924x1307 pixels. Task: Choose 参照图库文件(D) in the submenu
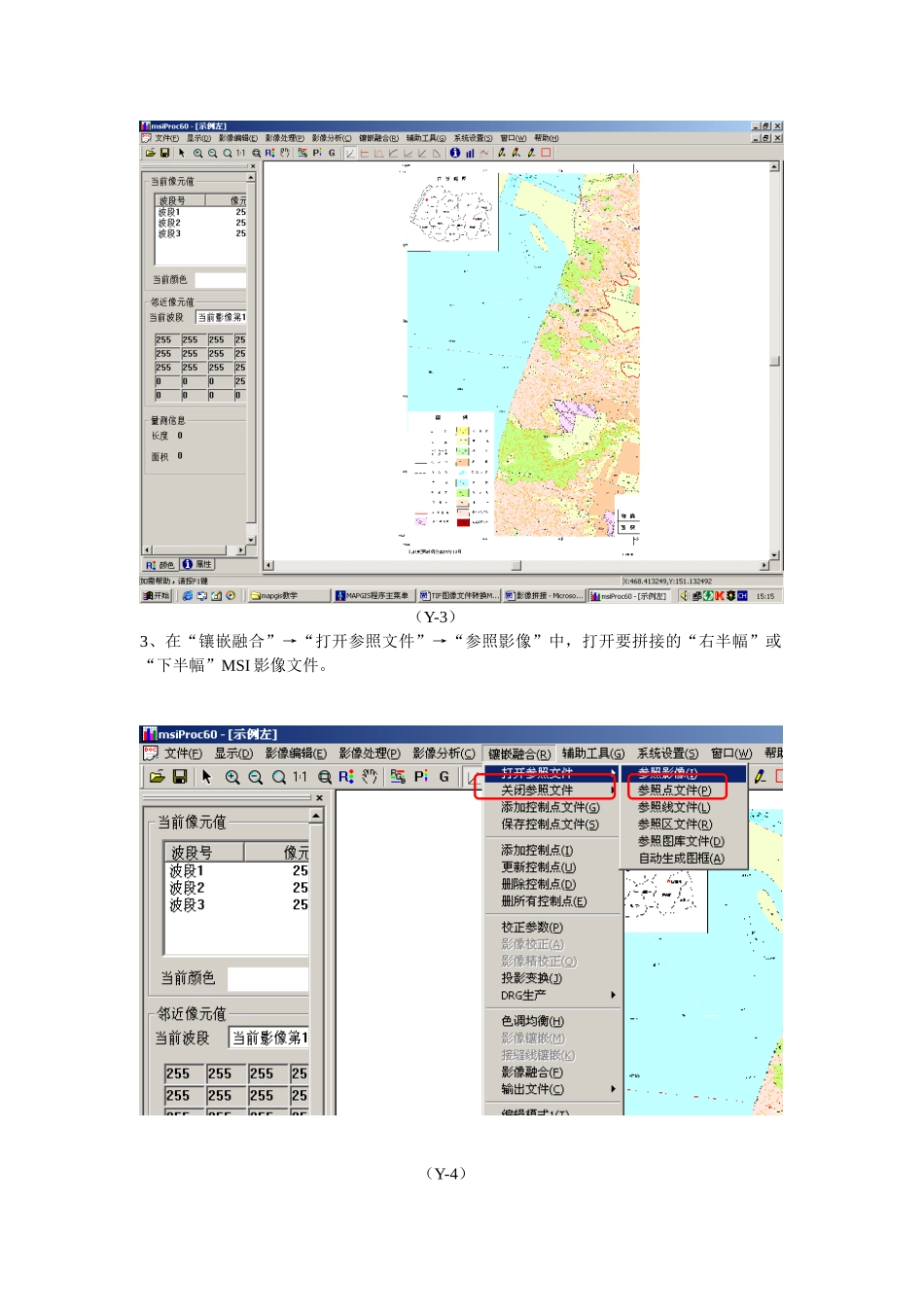[x=685, y=841]
